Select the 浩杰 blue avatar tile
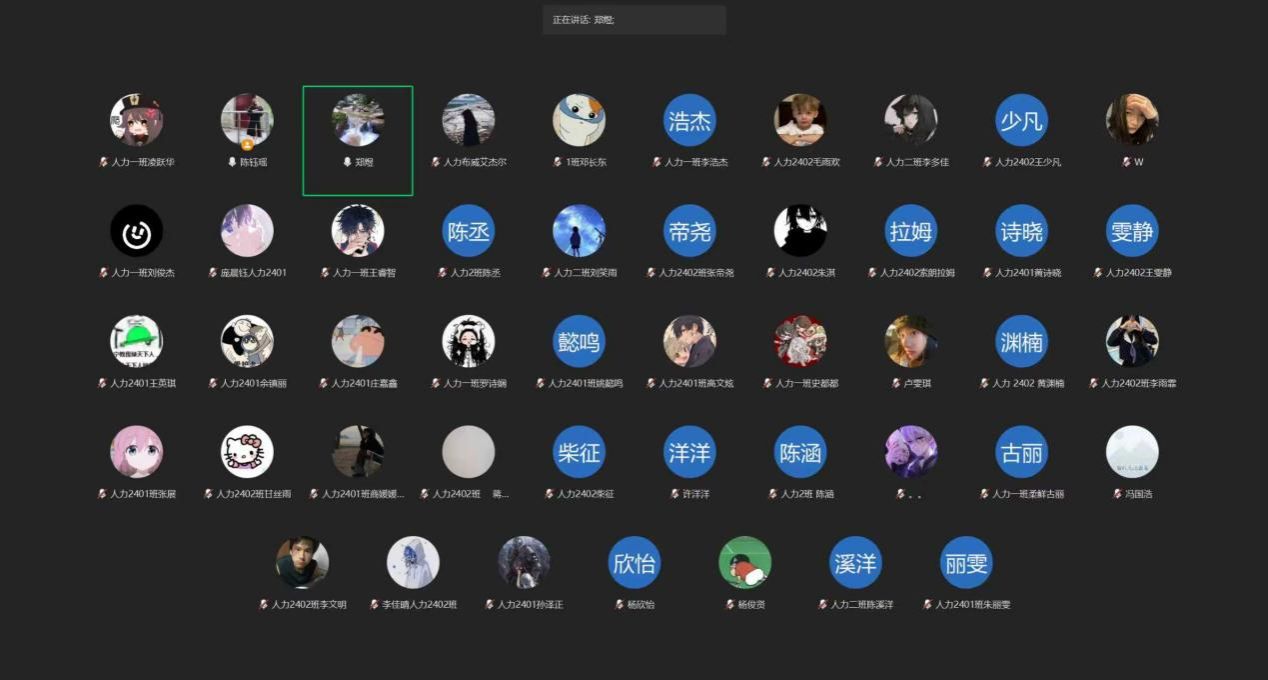The height and width of the screenshot is (680, 1268). [689, 121]
